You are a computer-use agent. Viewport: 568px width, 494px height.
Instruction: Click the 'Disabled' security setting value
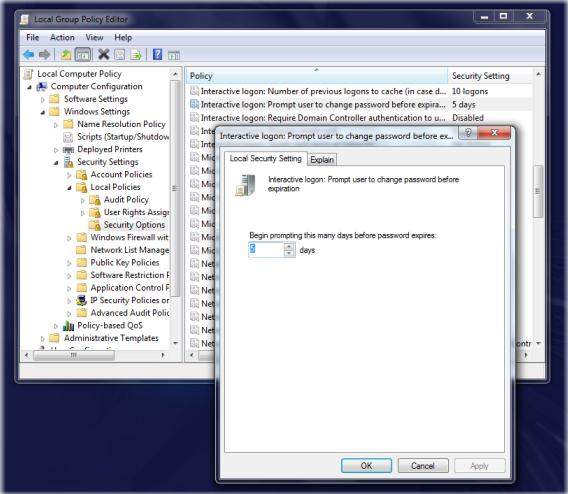[x=468, y=118]
